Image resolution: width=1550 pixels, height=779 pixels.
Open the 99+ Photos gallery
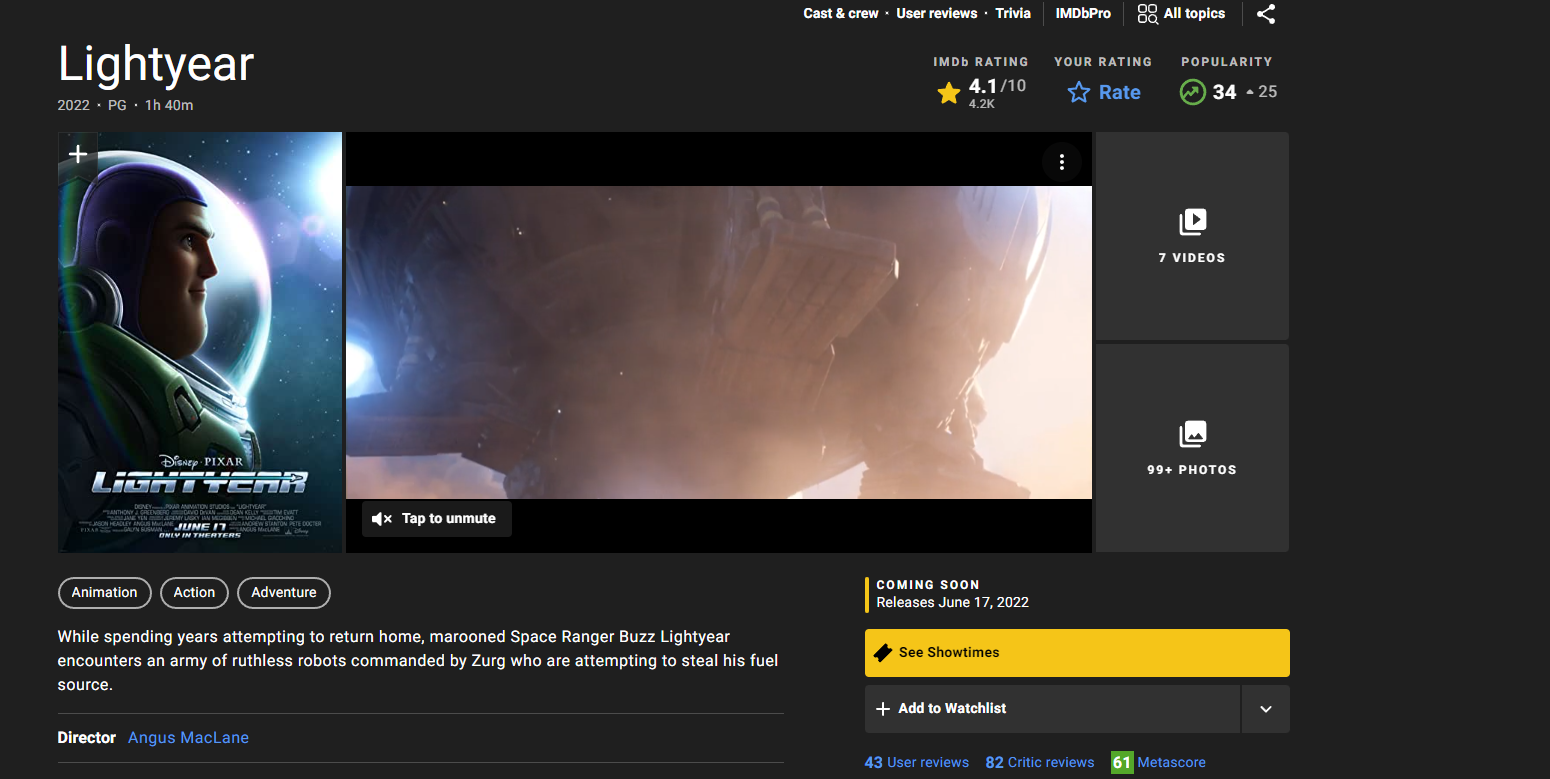pos(1192,448)
